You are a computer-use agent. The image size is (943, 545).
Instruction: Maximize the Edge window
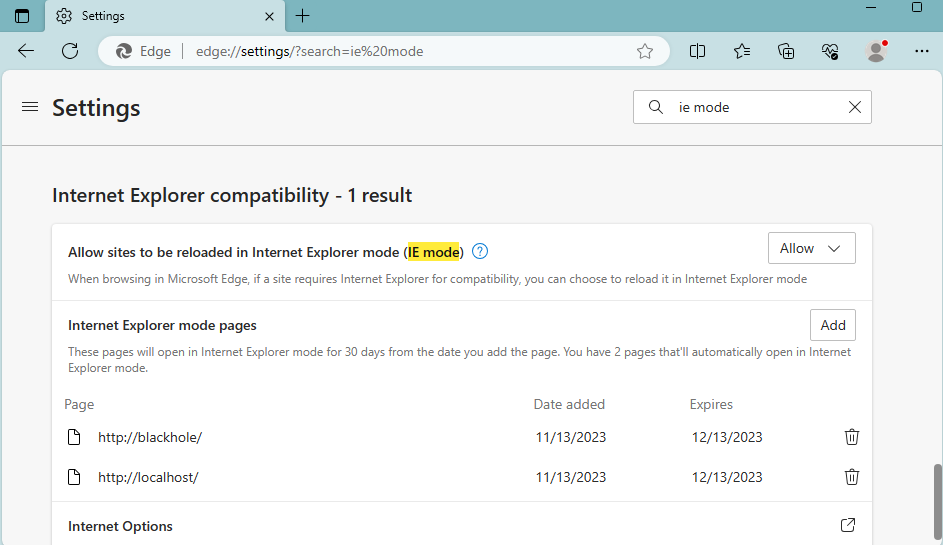[x=917, y=8]
